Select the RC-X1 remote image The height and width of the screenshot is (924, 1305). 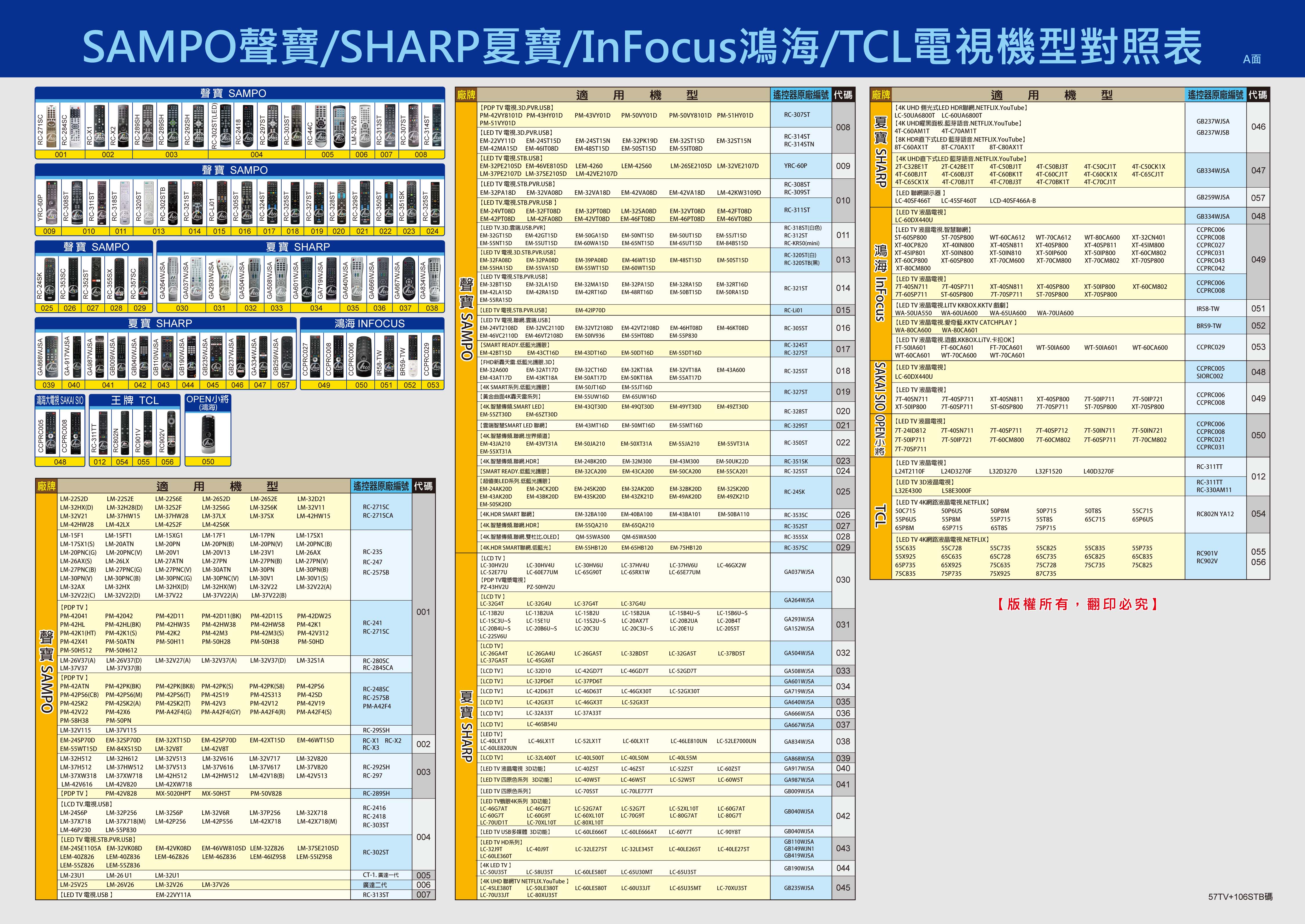(99, 126)
